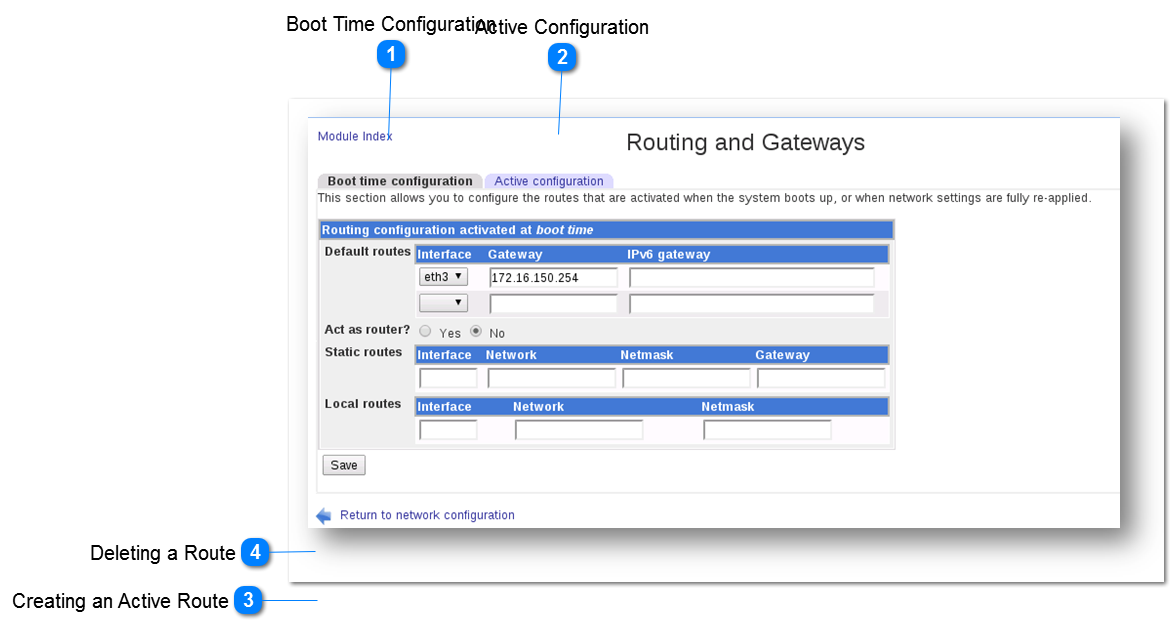The height and width of the screenshot is (628, 1172).
Task: Open the Module Index link
Action: click(354, 136)
